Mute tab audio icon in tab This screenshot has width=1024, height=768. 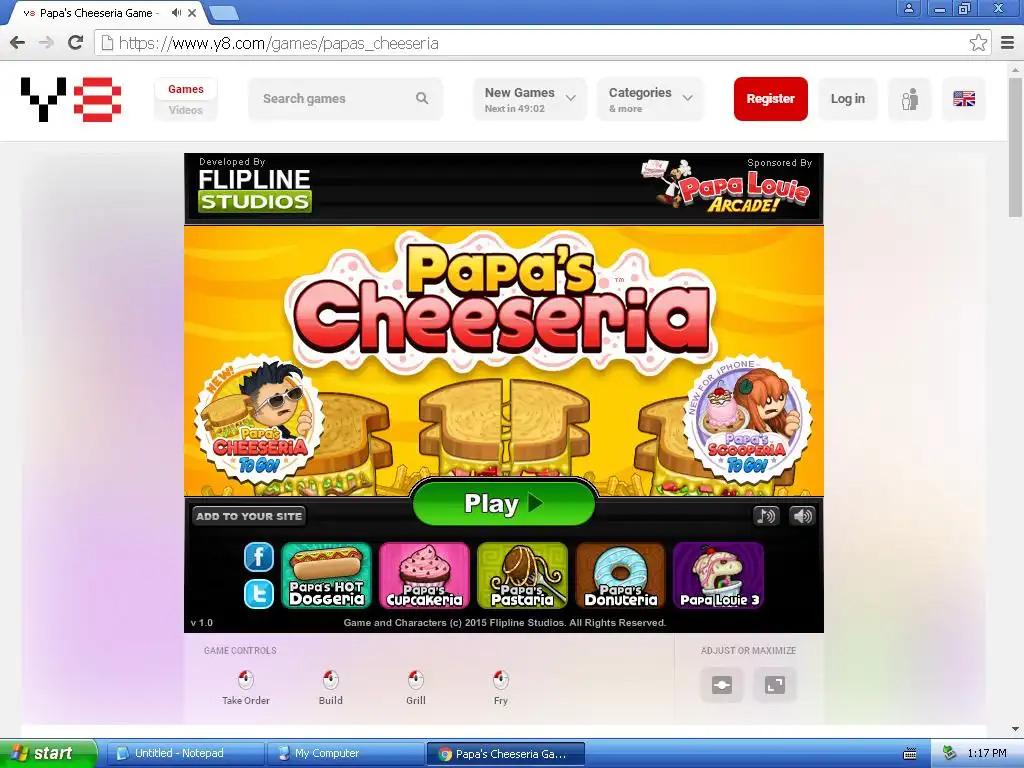[176, 12]
